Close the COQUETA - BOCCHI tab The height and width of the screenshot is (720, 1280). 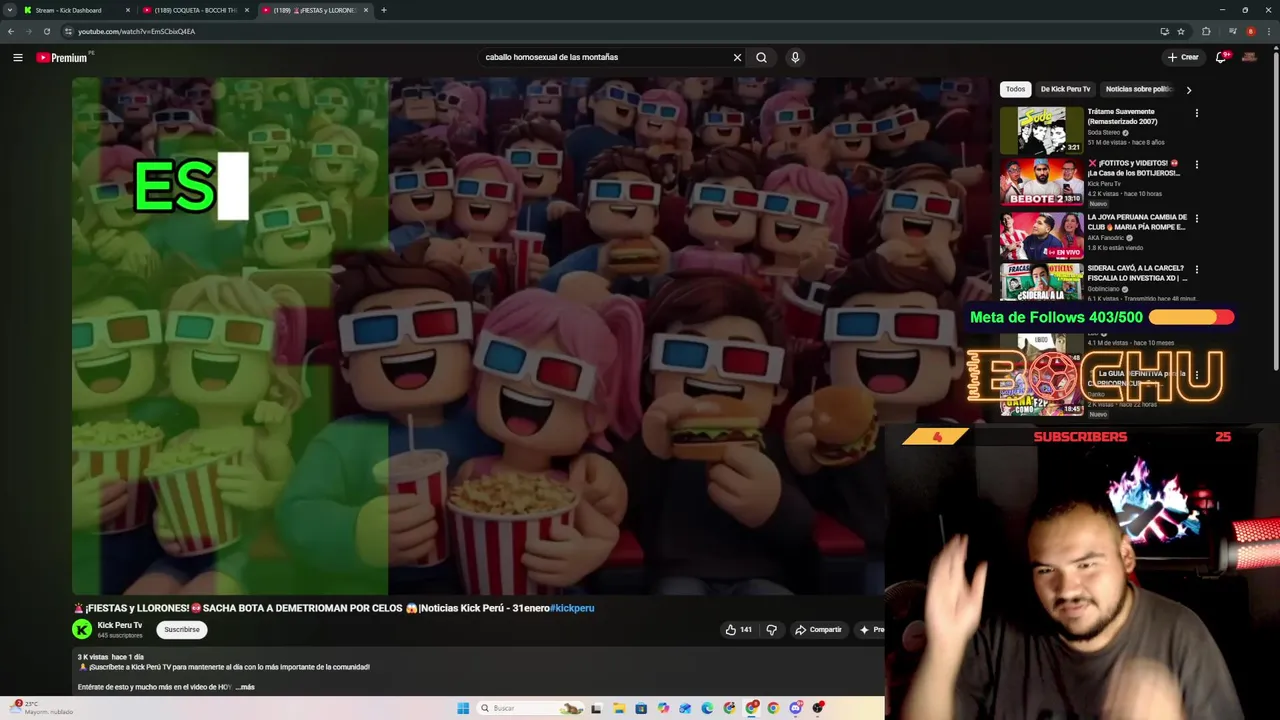247,10
